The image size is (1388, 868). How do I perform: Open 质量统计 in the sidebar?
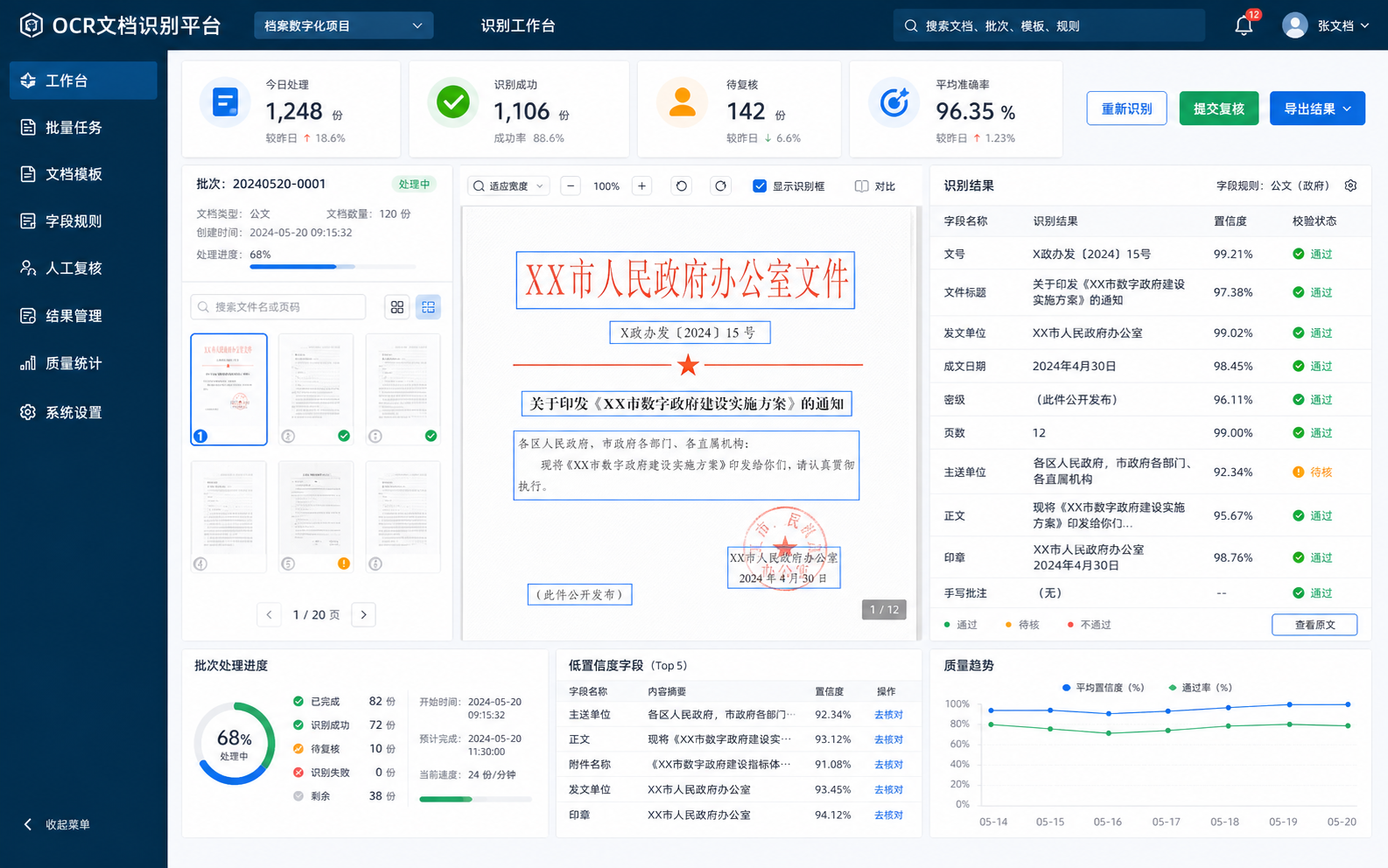[83, 363]
